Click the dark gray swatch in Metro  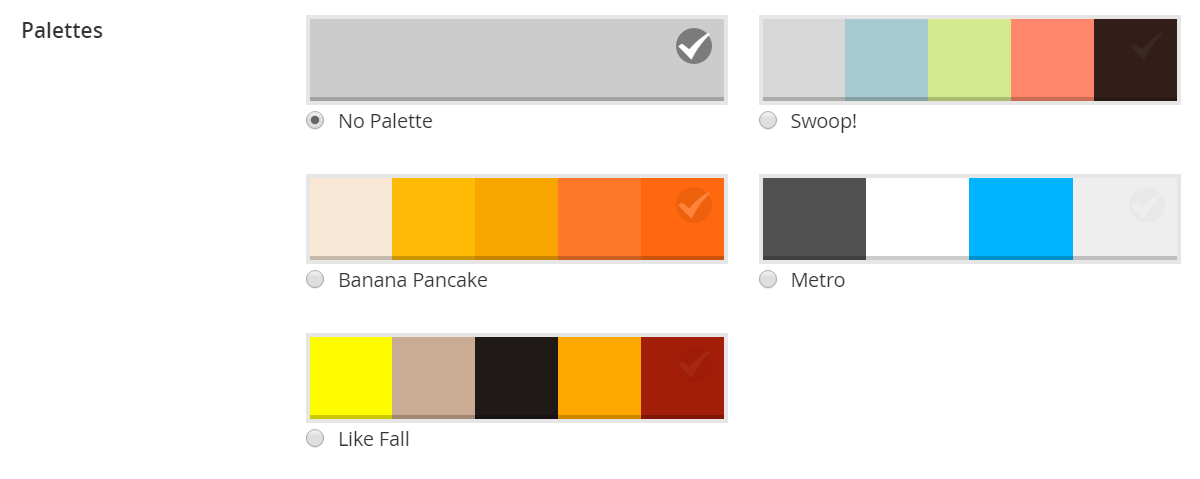pos(814,217)
